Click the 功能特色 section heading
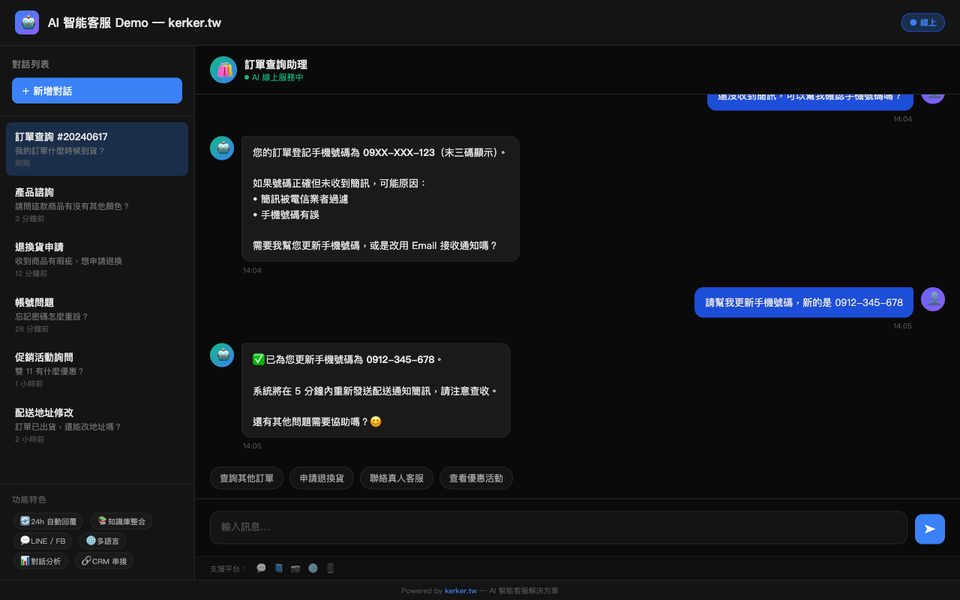The height and width of the screenshot is (600, 960). (29, 500)
